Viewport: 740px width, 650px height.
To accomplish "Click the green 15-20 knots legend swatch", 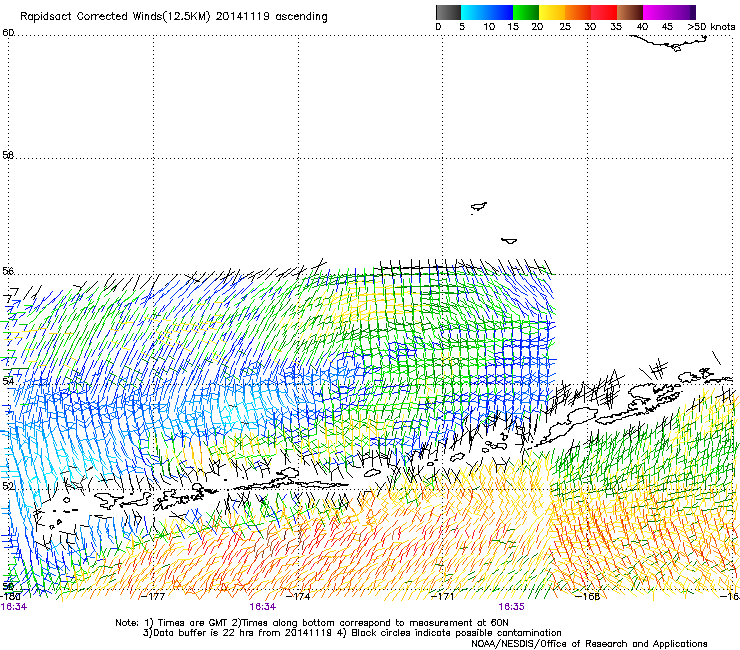I will click(526, 12).
